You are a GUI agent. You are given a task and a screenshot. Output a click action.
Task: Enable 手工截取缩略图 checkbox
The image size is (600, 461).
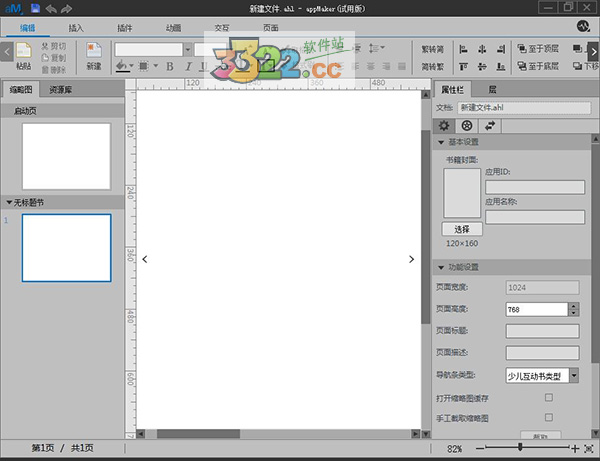coord(547,418)
